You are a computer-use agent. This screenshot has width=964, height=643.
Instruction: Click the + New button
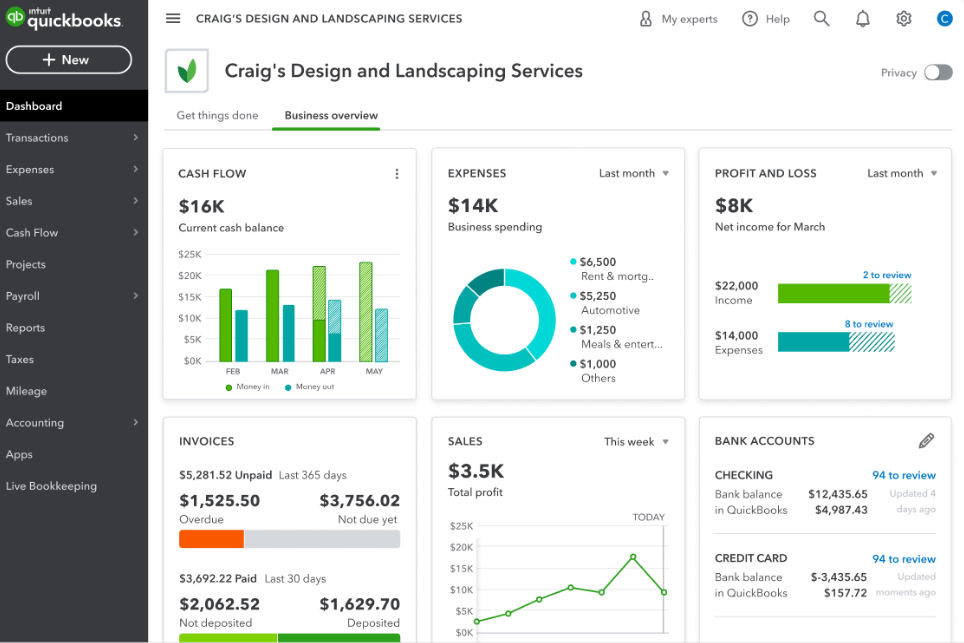tap(68, 60)
